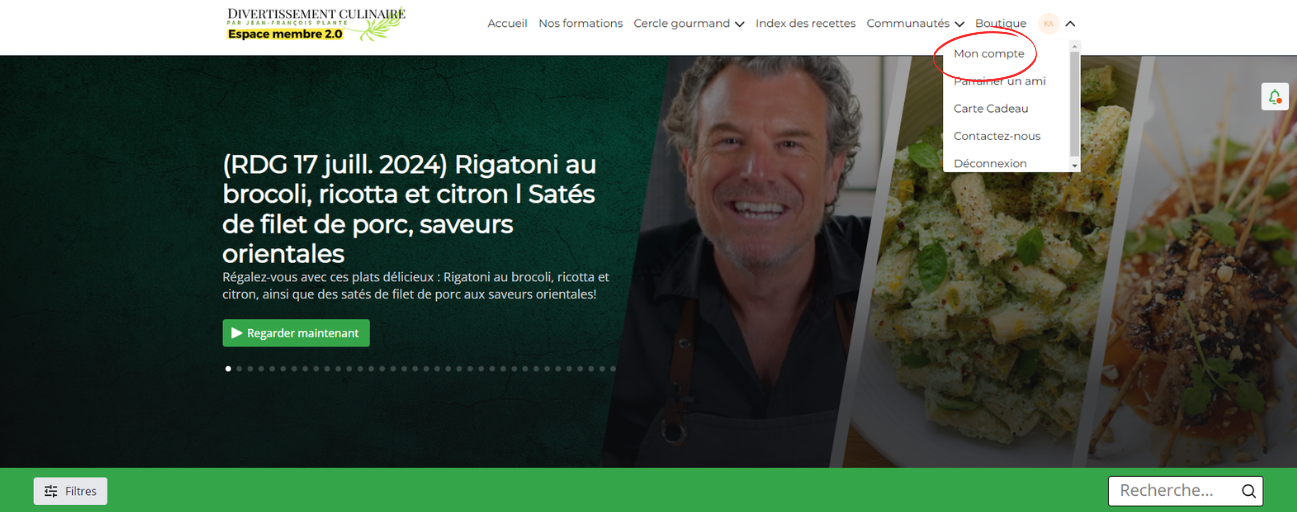
Task: Collapse the account menu chevron
Action: [x=1070, y=23]
